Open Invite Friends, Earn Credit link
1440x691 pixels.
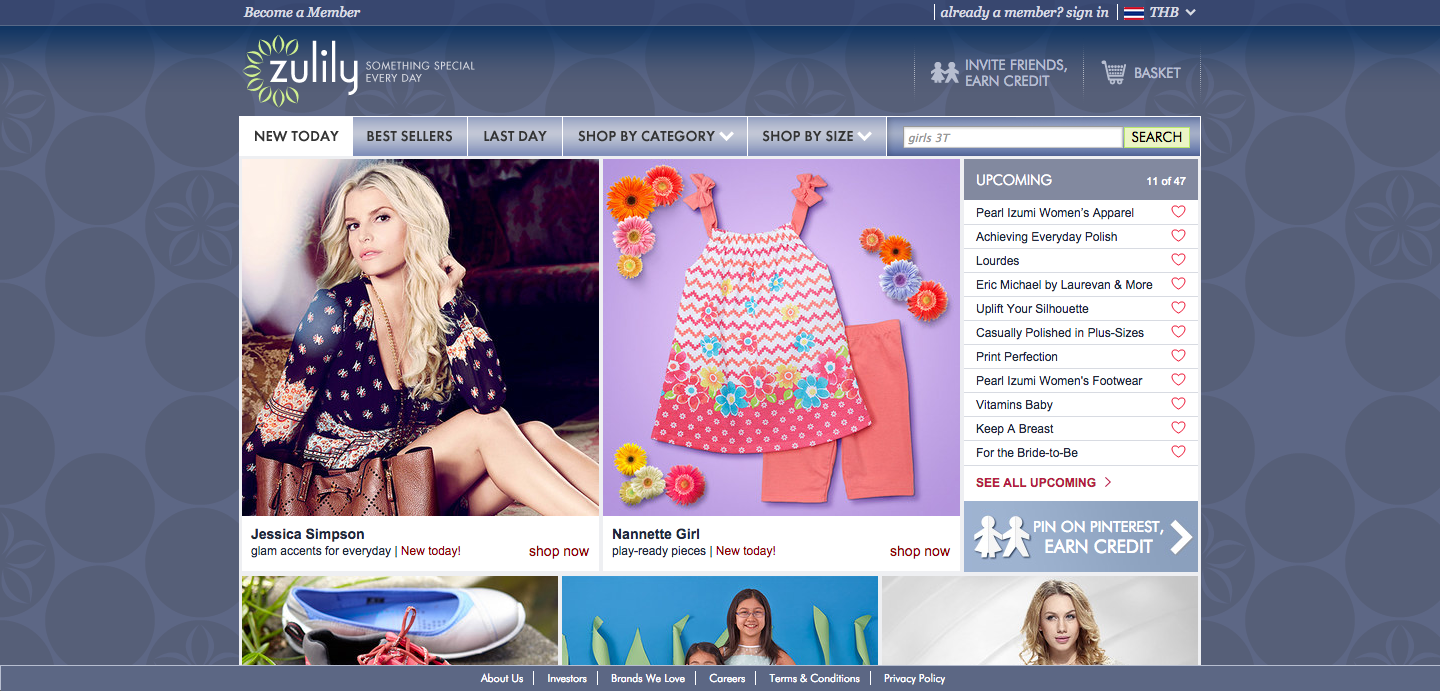click(x=1016, y=73)
